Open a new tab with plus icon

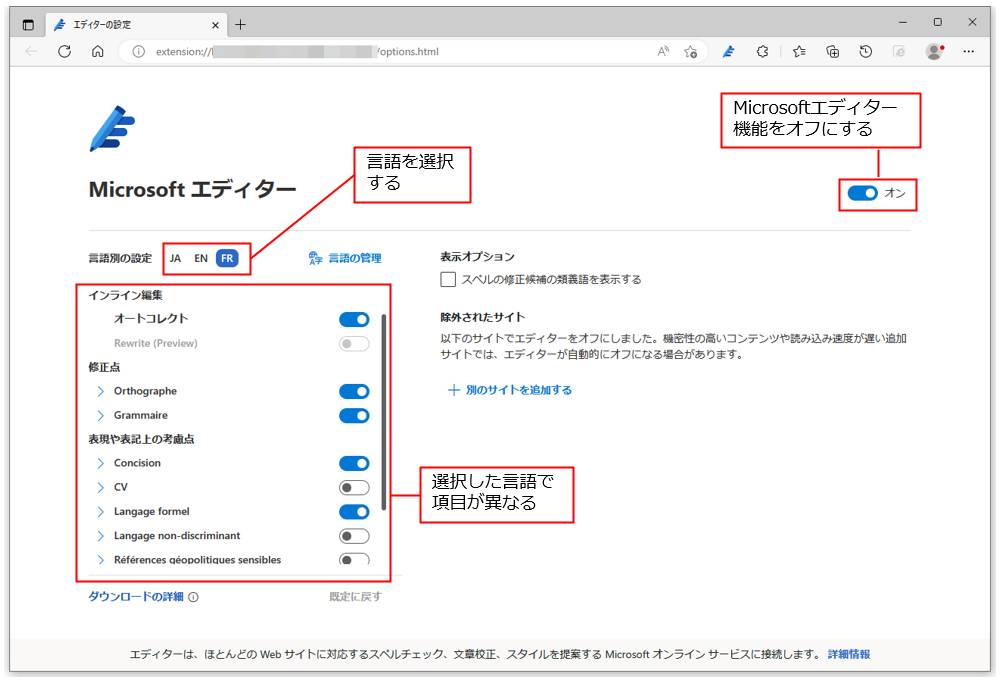point(240,25)
